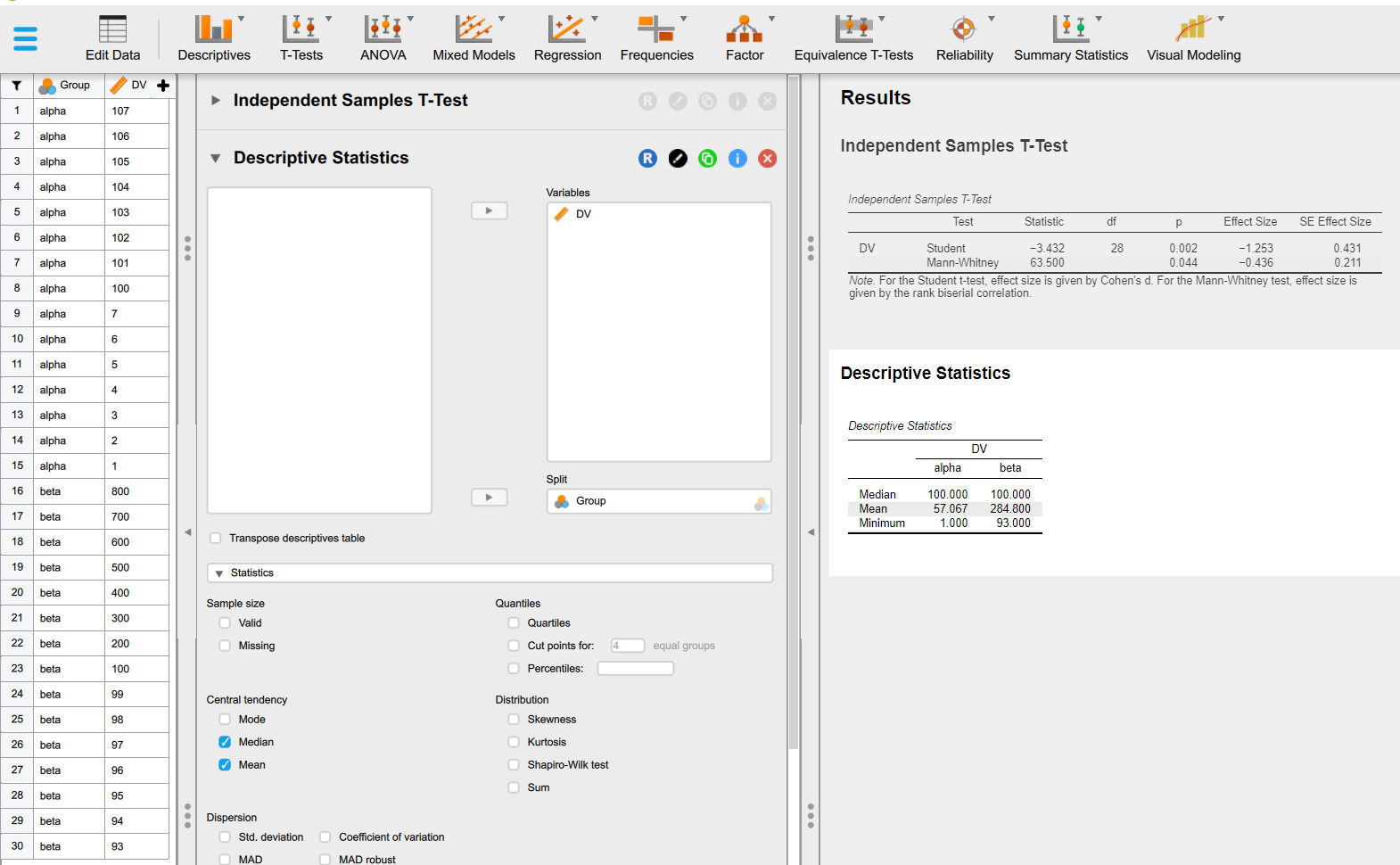Remove the Descriptive Statistics analysis
Image resolution: width=1400 pixels, height=865 pixels.
point(767,159)
